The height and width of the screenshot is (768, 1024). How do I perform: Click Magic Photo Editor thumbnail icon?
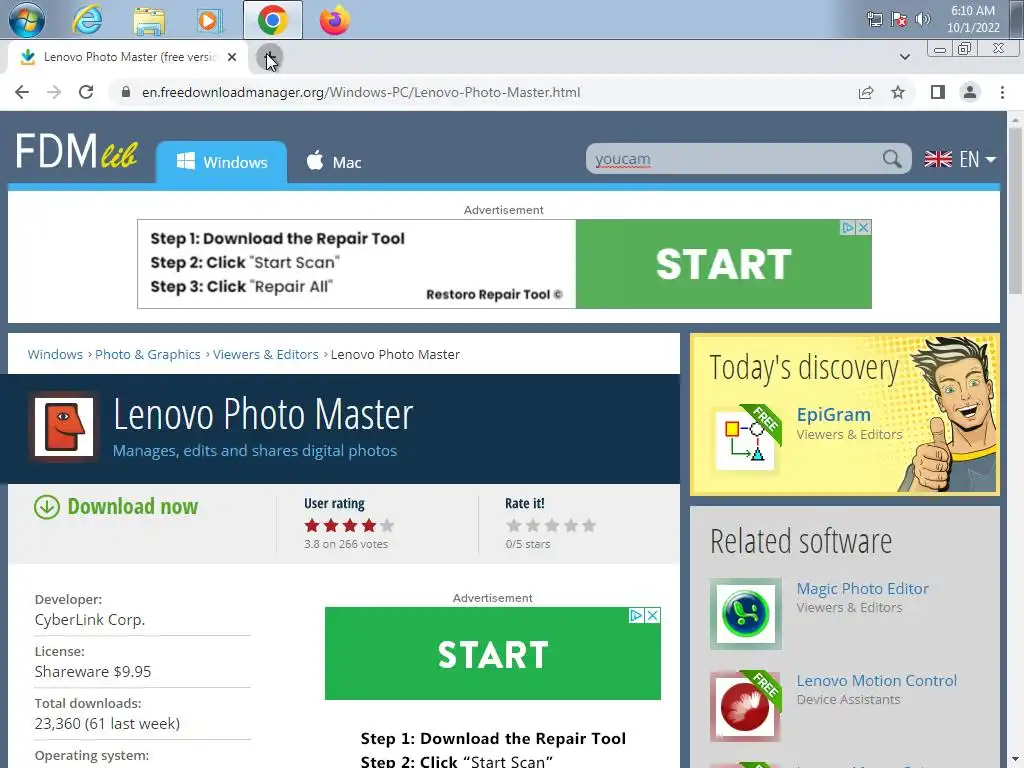tap(746, 614)
